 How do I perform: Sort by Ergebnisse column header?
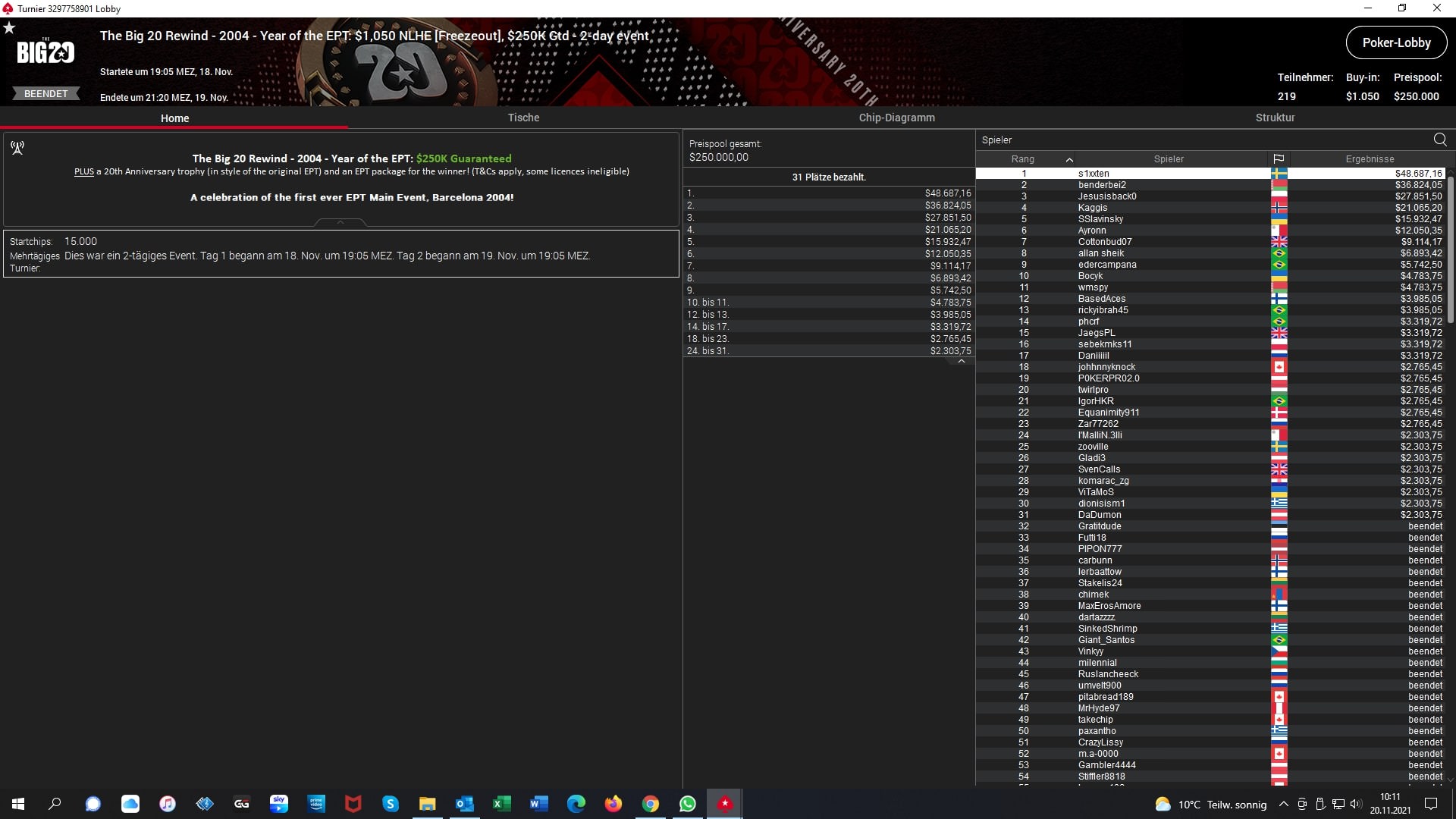click(1370, 159)
